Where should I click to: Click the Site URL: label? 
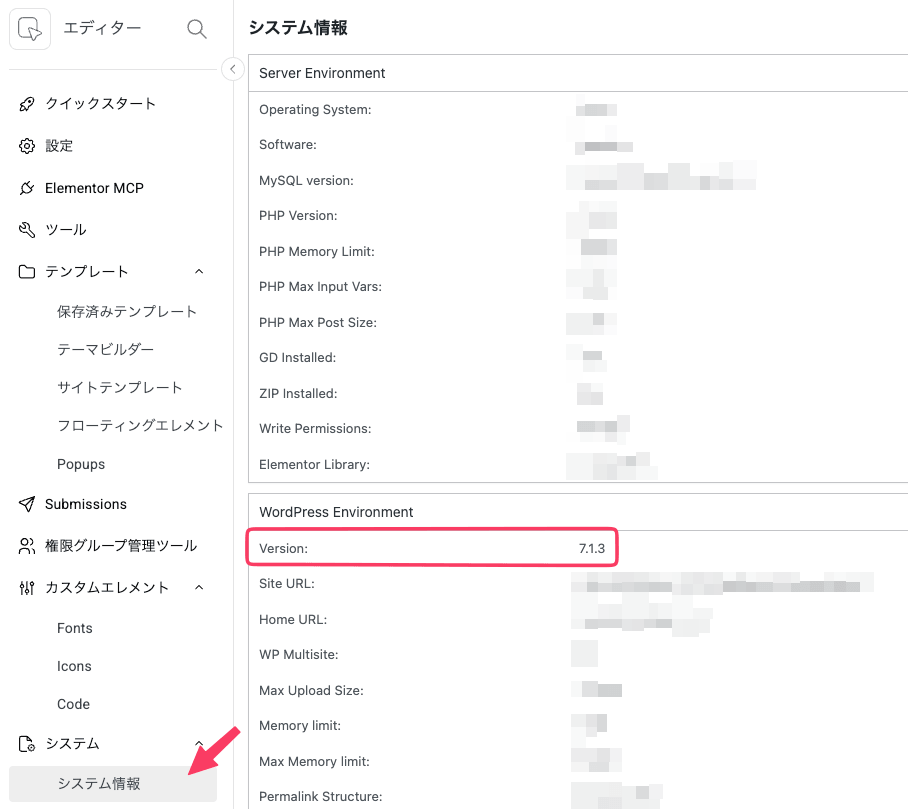click(287, 584)
